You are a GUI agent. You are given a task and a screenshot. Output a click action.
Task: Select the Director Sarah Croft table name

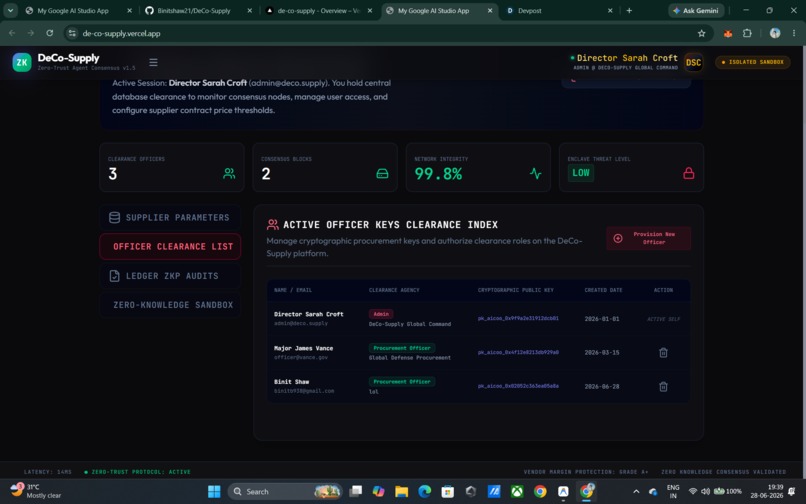point(308,314)
